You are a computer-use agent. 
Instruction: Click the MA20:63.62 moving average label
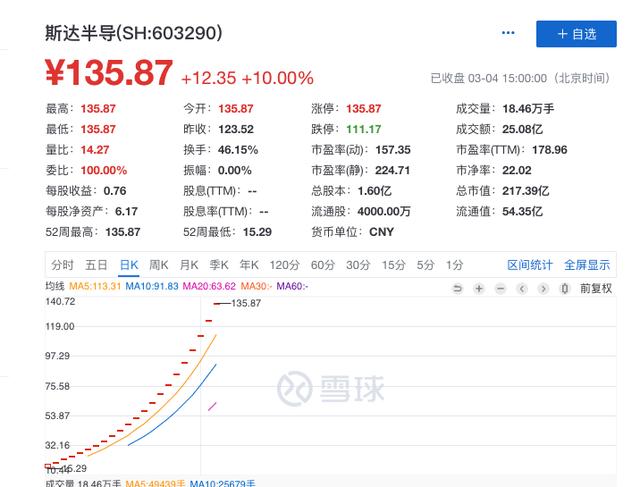coord(209,286)
